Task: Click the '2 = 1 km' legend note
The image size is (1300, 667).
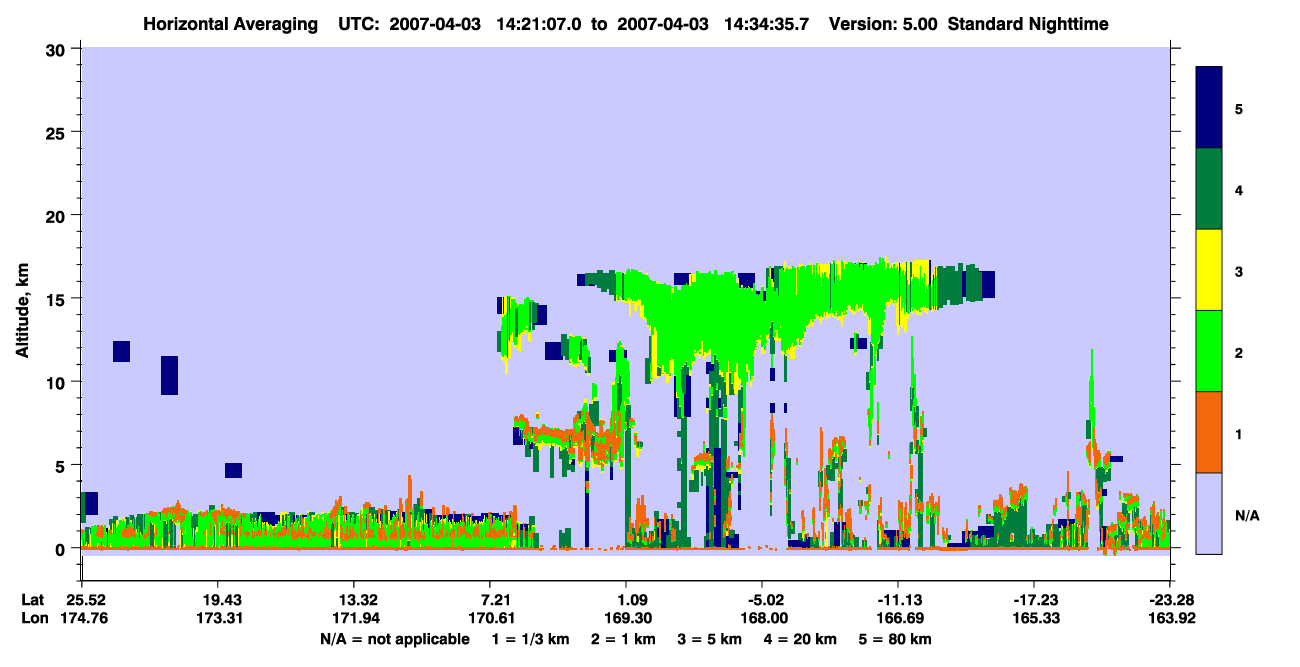Action: (624, 639)
